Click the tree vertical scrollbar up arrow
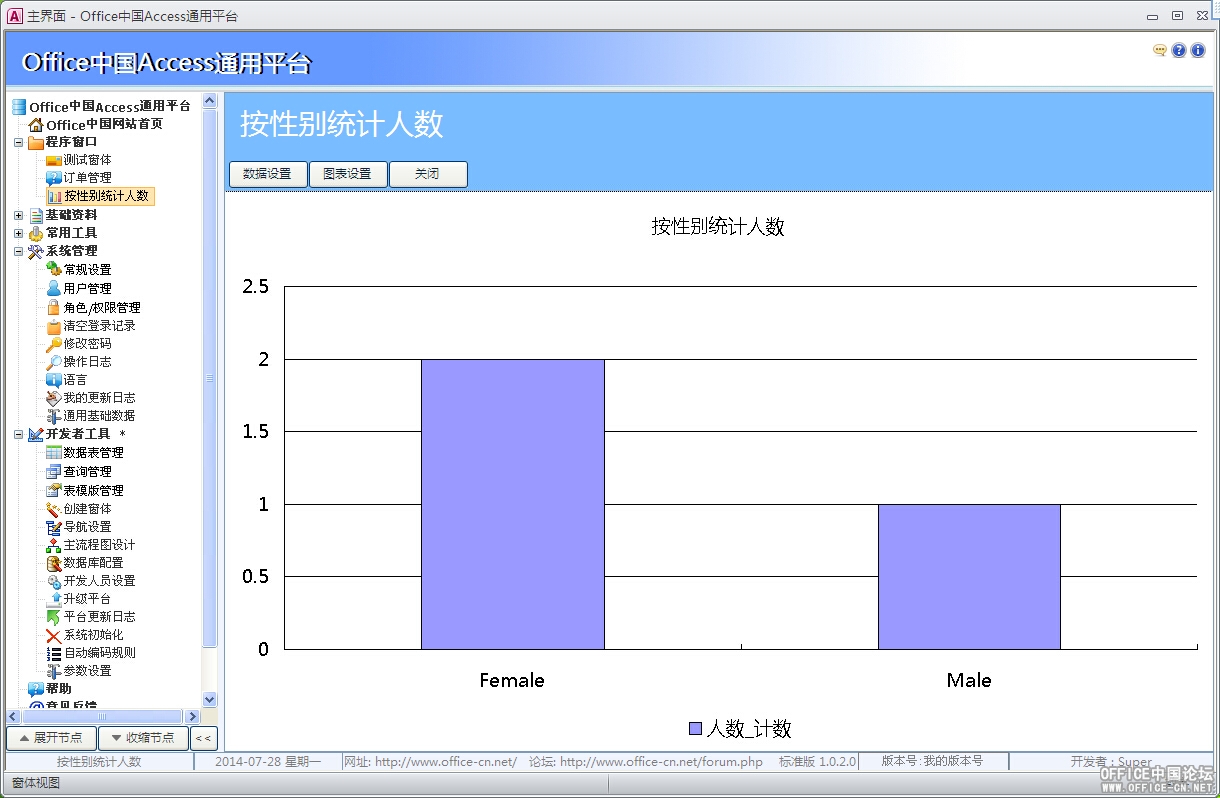Viewport: 1220px width, 798px height. (x=210, y=100)
